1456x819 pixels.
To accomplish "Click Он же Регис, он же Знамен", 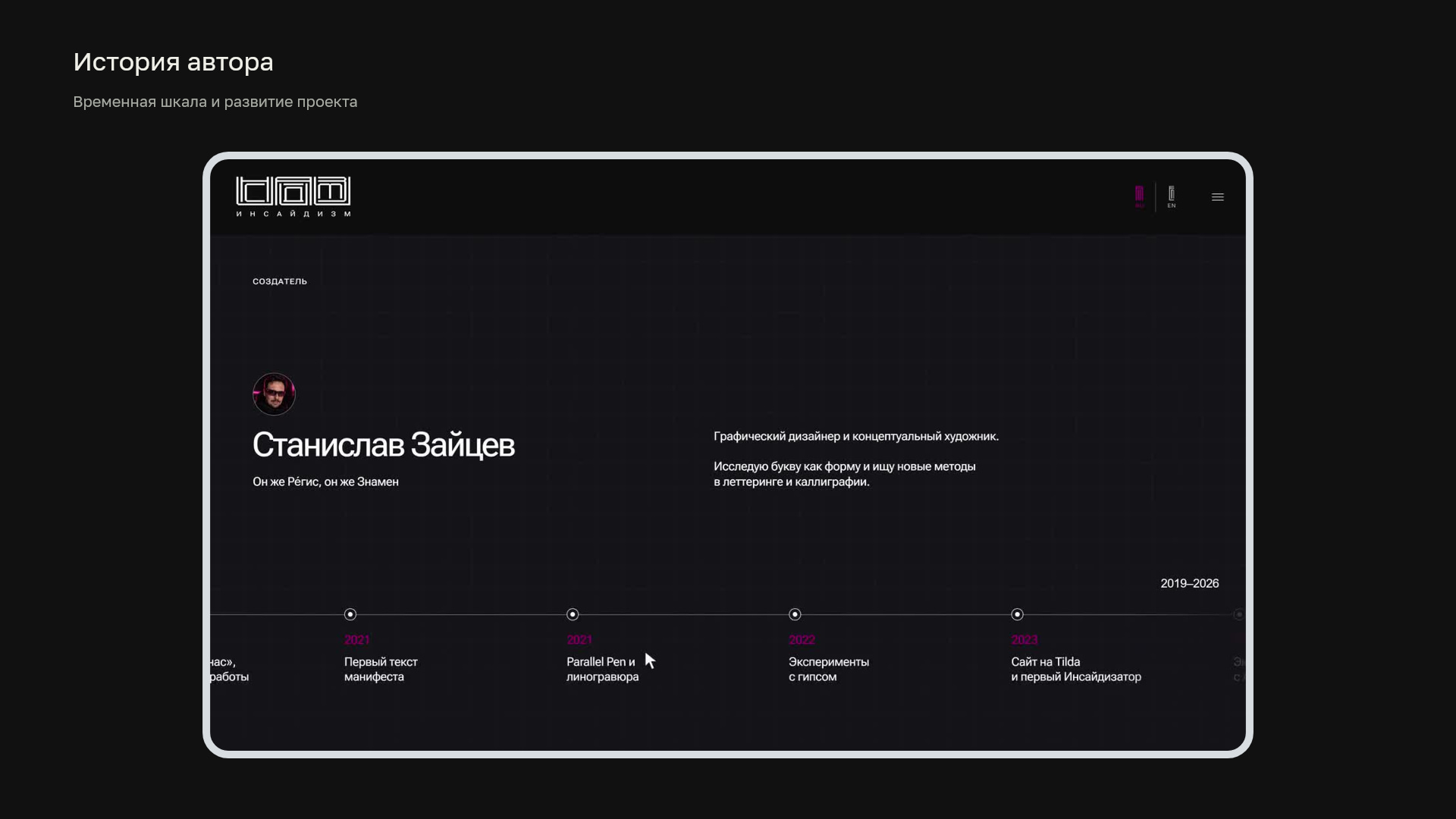I will [325, 482].
